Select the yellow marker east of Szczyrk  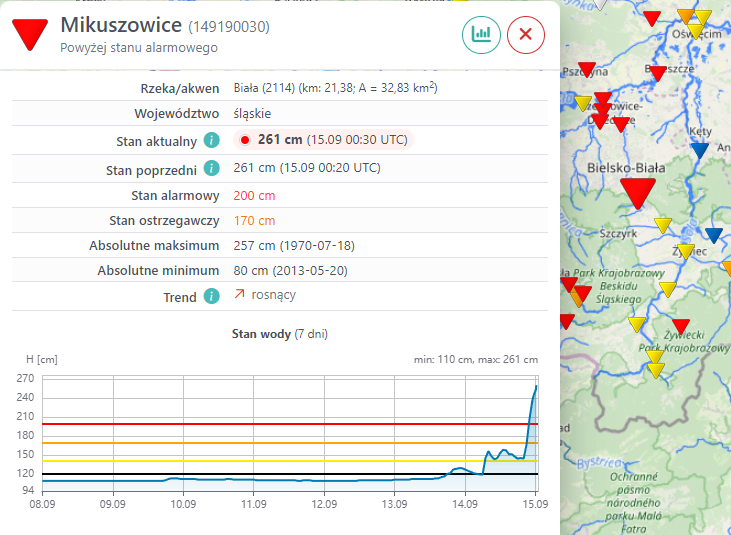(x=662, y=226)
